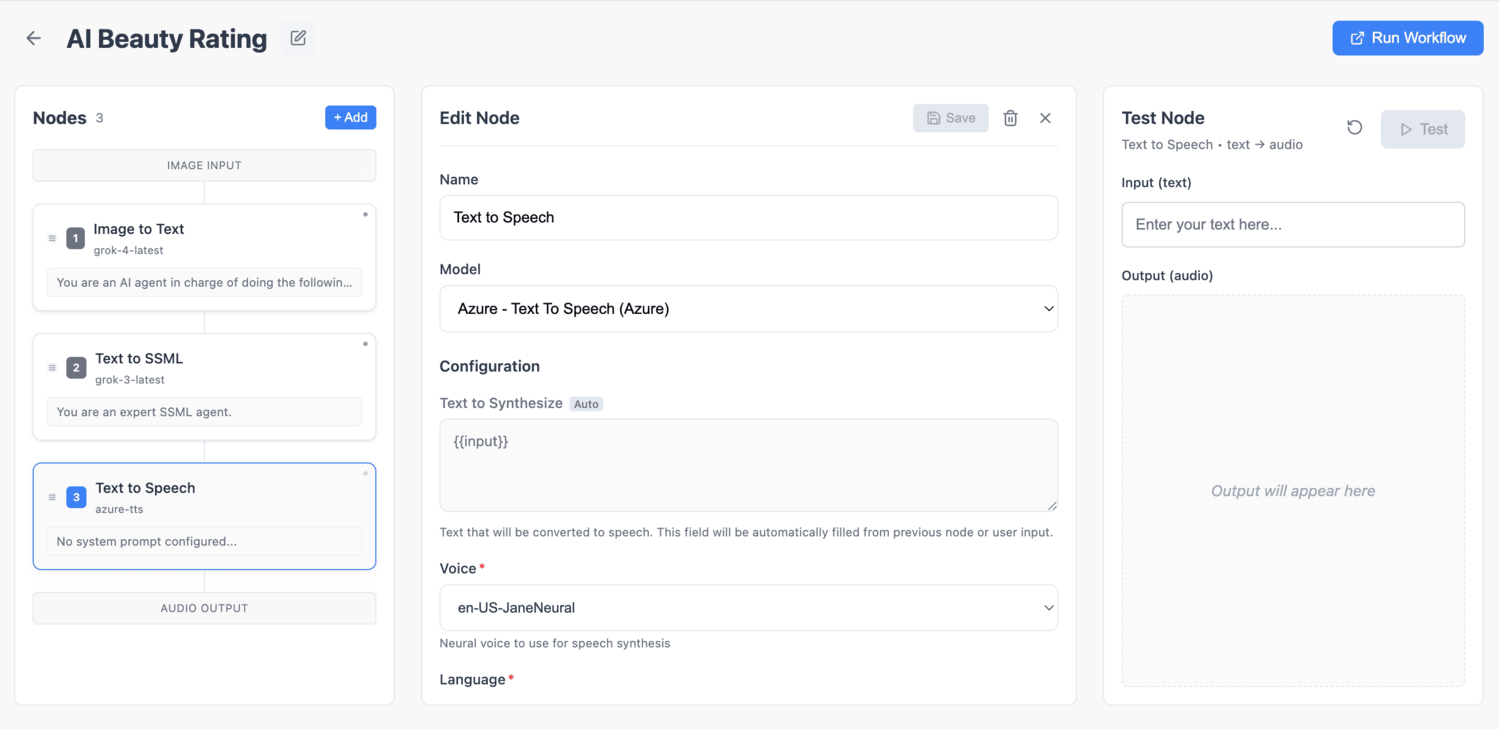
Task: Grab the Text to SSML drag handle
Action: click(52, 368)
